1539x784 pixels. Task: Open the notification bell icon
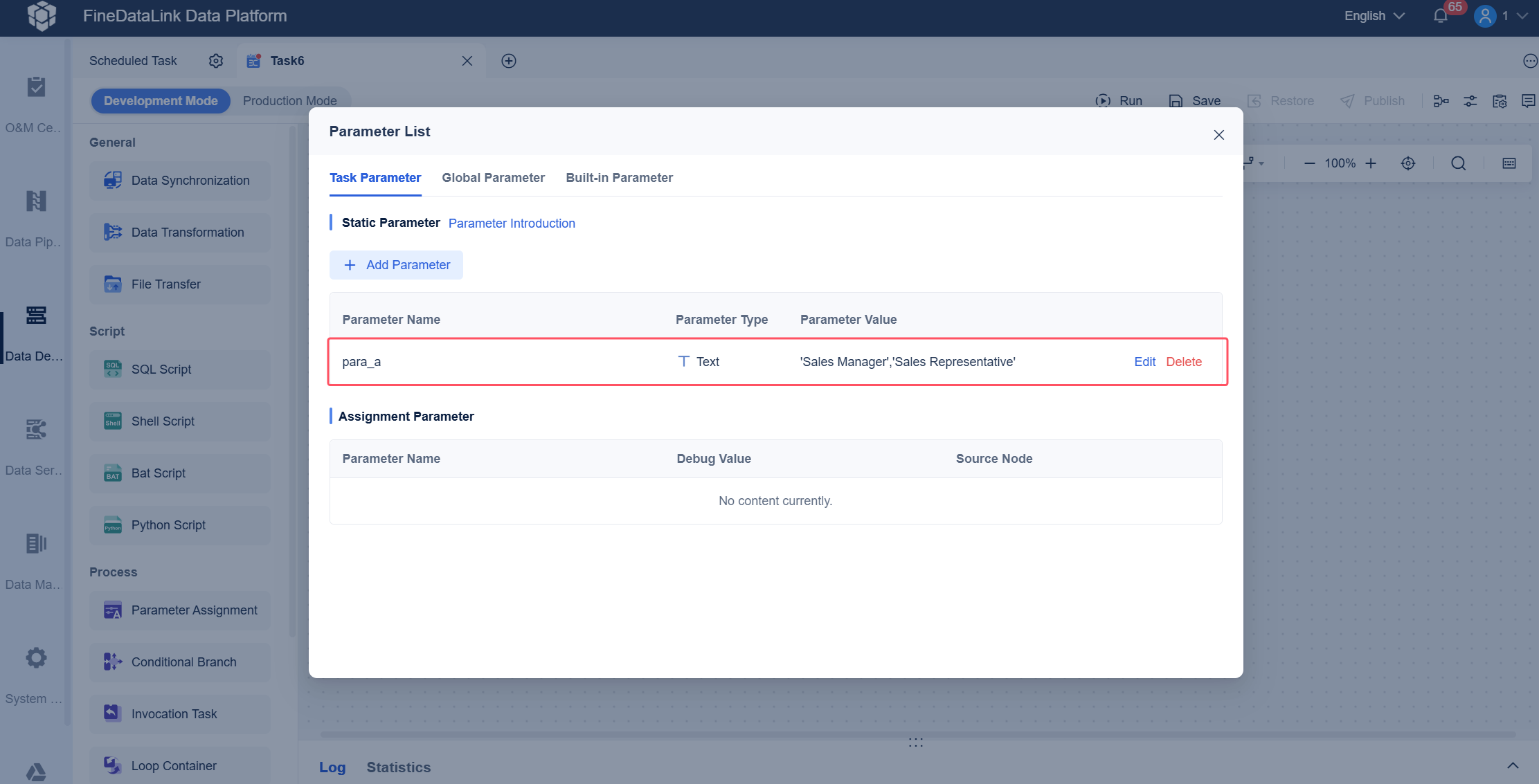click(x=1440, y=16)
